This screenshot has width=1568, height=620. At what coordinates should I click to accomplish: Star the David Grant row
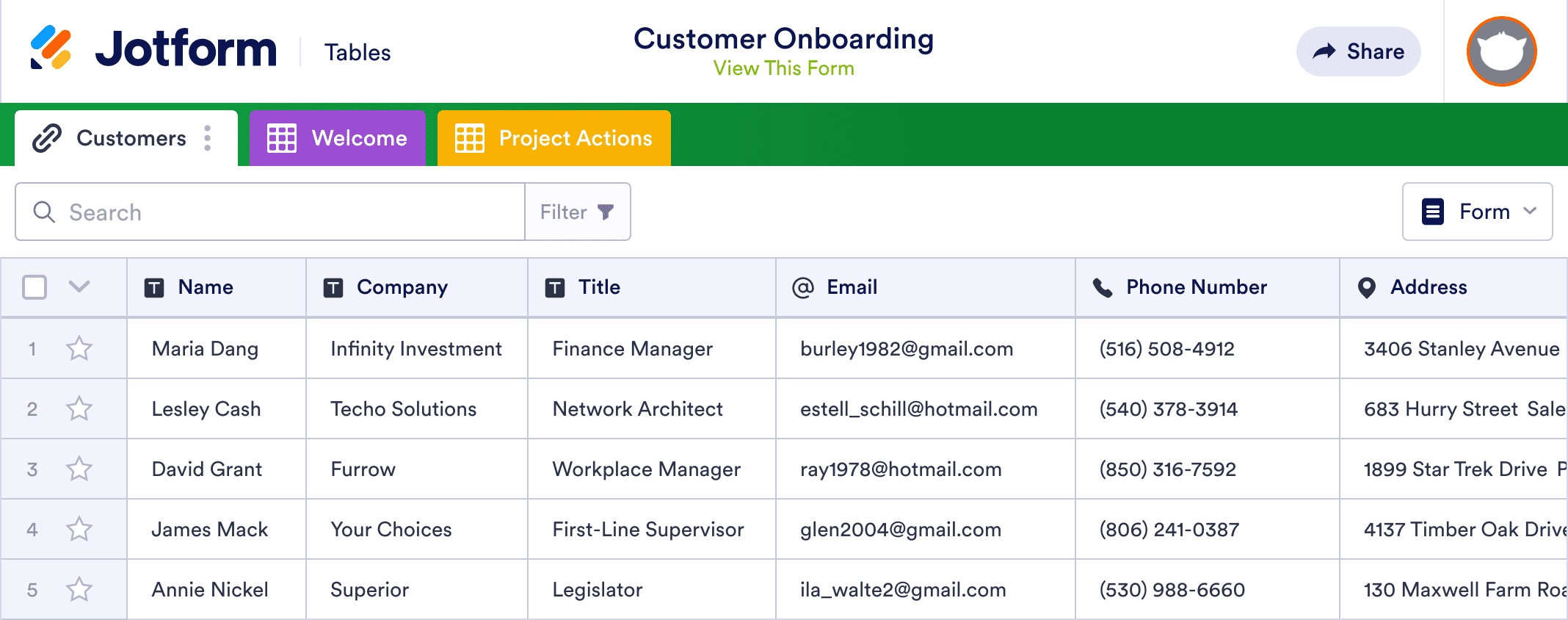(79, 469)
